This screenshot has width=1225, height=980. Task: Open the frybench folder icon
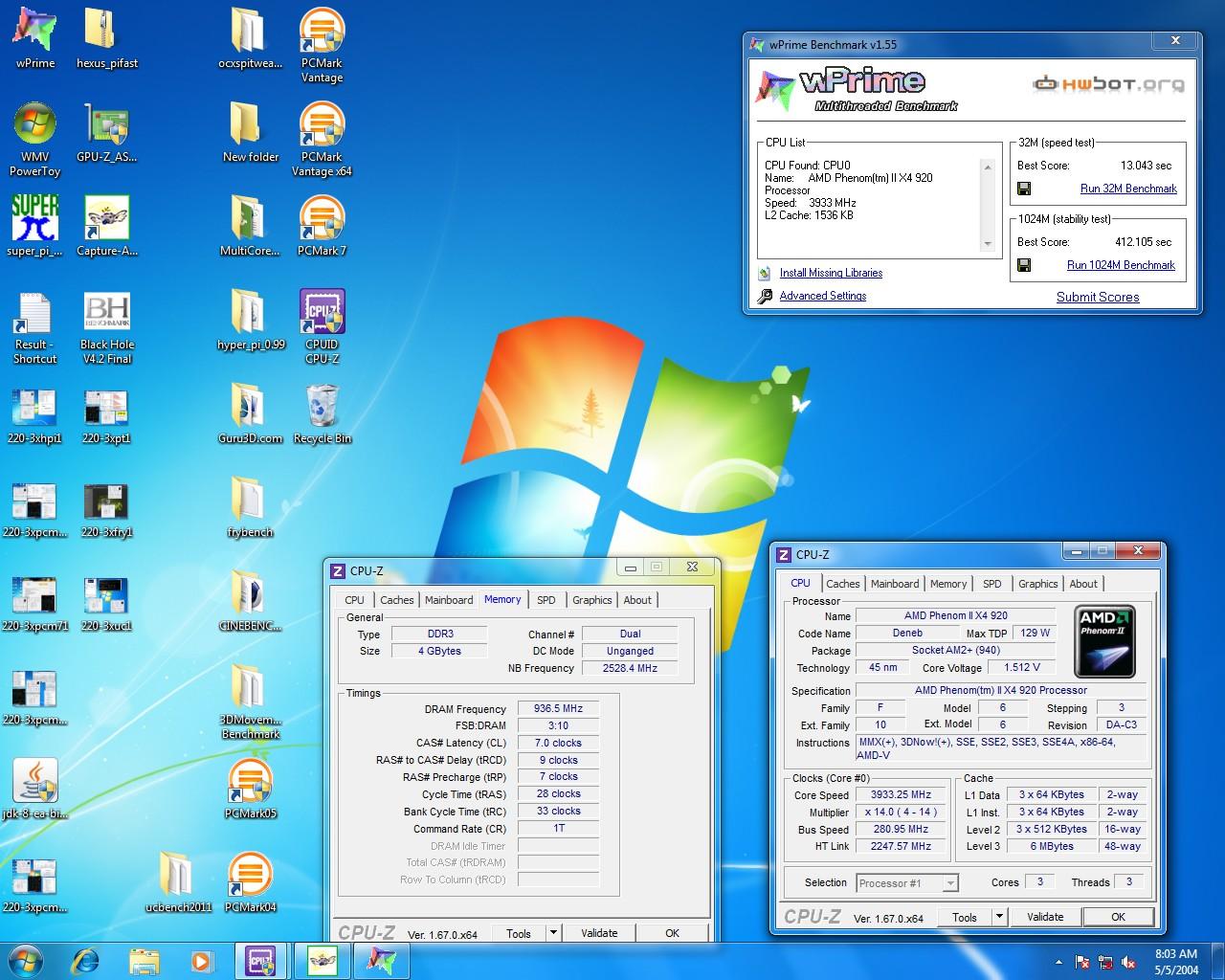[250, 507]
